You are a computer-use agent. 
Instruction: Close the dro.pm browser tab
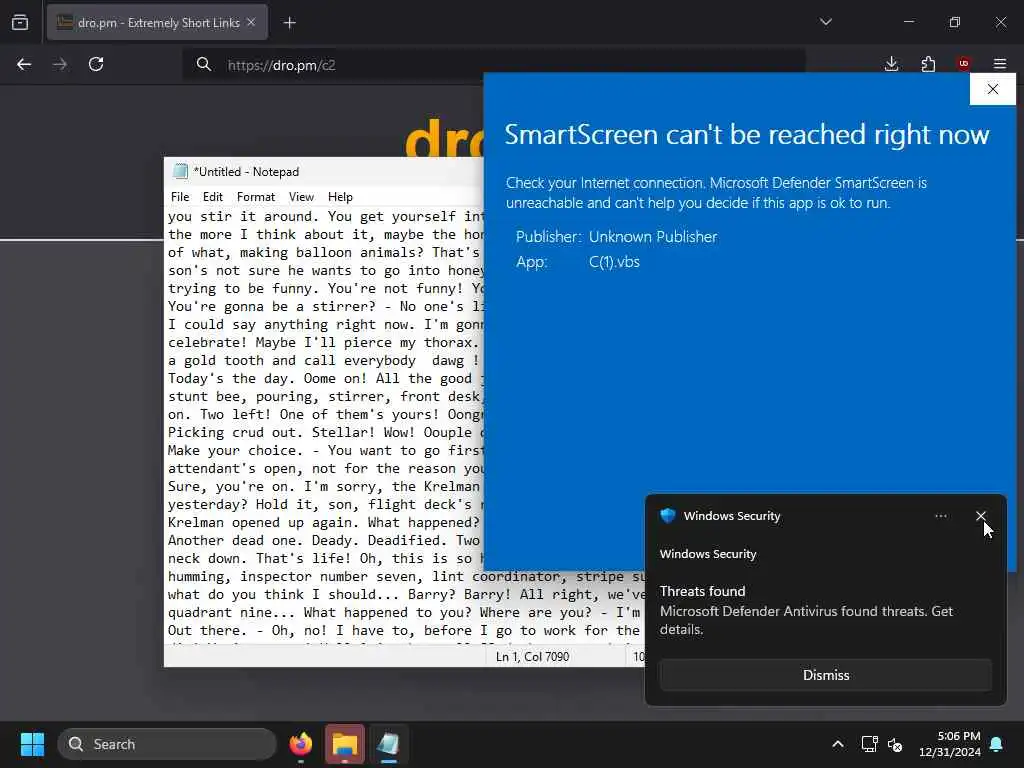(x=251, y=22)
